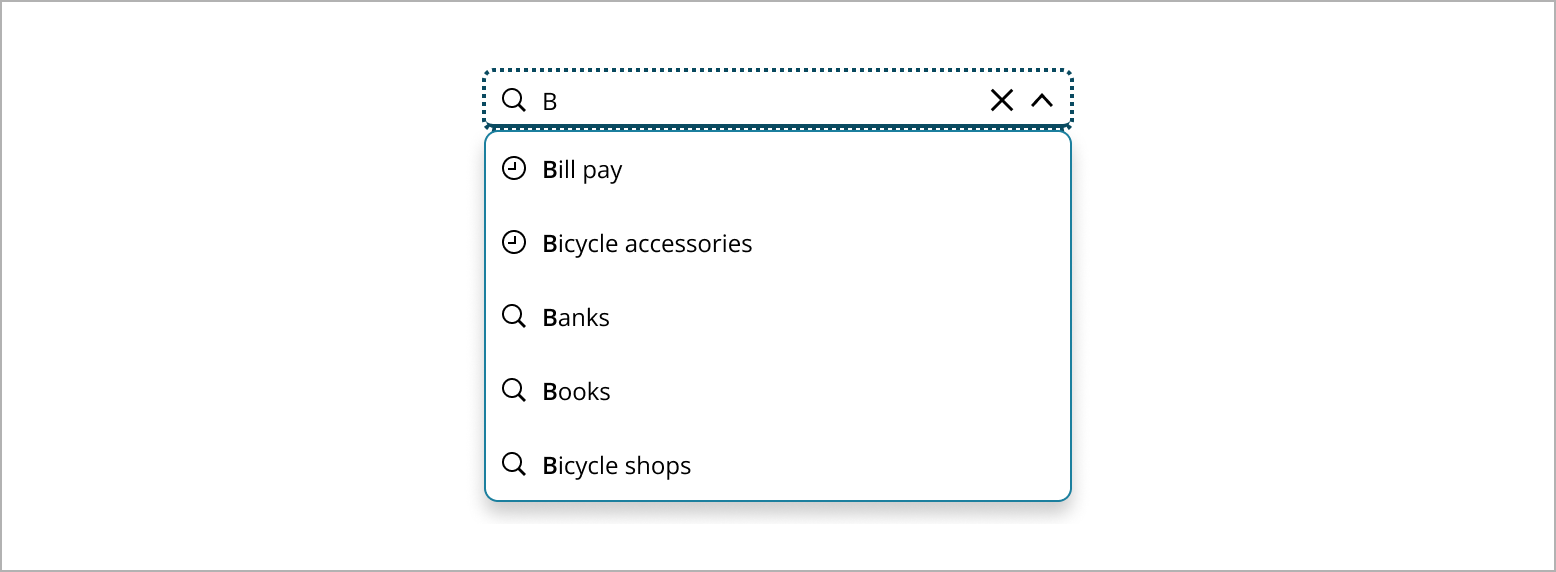Click the history icon beside Bicycle accessories
Screen dimensions: 1556x572
click(x=513, y=243)
